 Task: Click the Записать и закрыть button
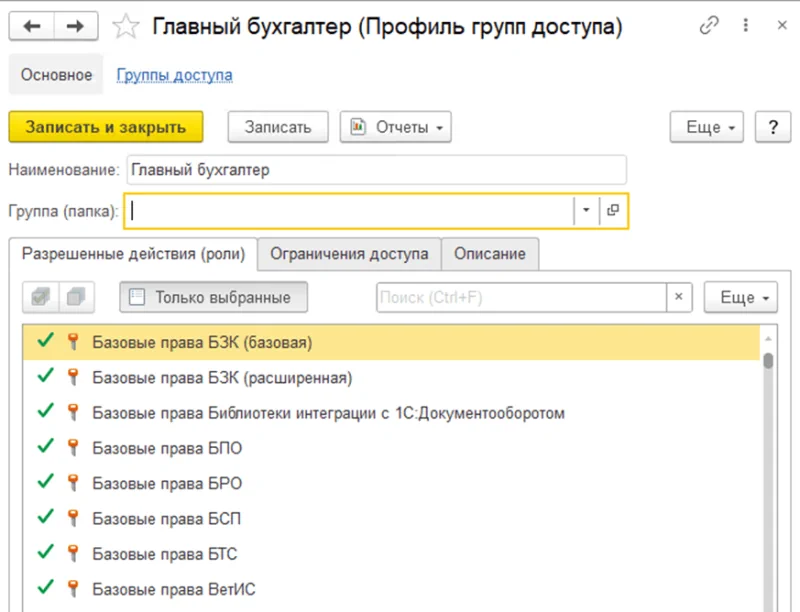[x=109, y=127]
